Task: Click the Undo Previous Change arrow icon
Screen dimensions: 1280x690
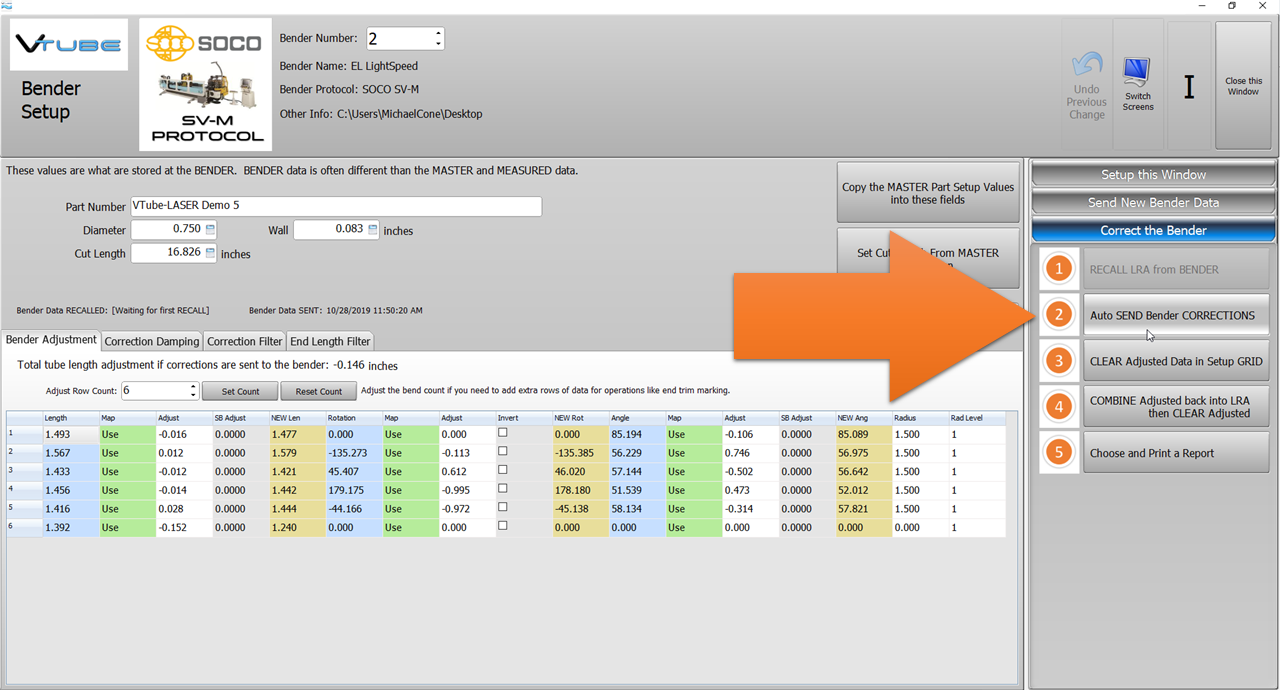Action: (1086, 66)
